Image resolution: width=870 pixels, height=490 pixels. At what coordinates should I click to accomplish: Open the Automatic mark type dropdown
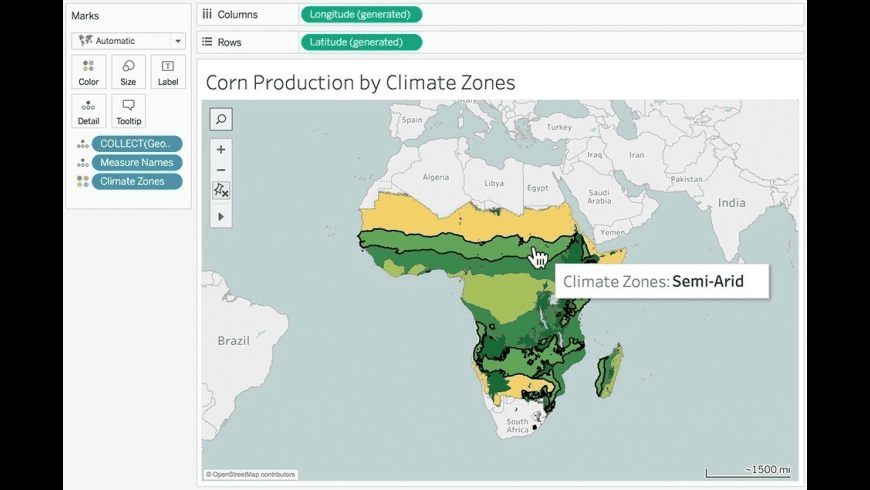tap(128, 41)
